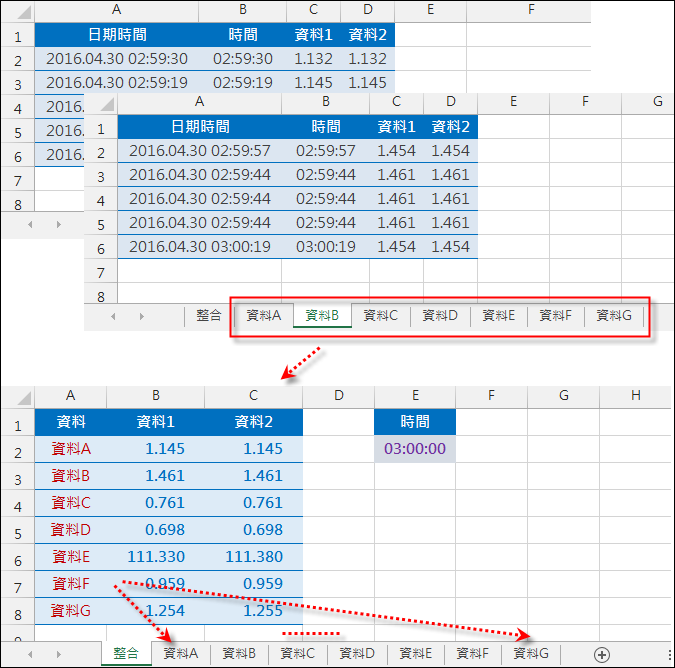
Task: Select the 資料G row's value 1.255
Action: coord(254,611)
